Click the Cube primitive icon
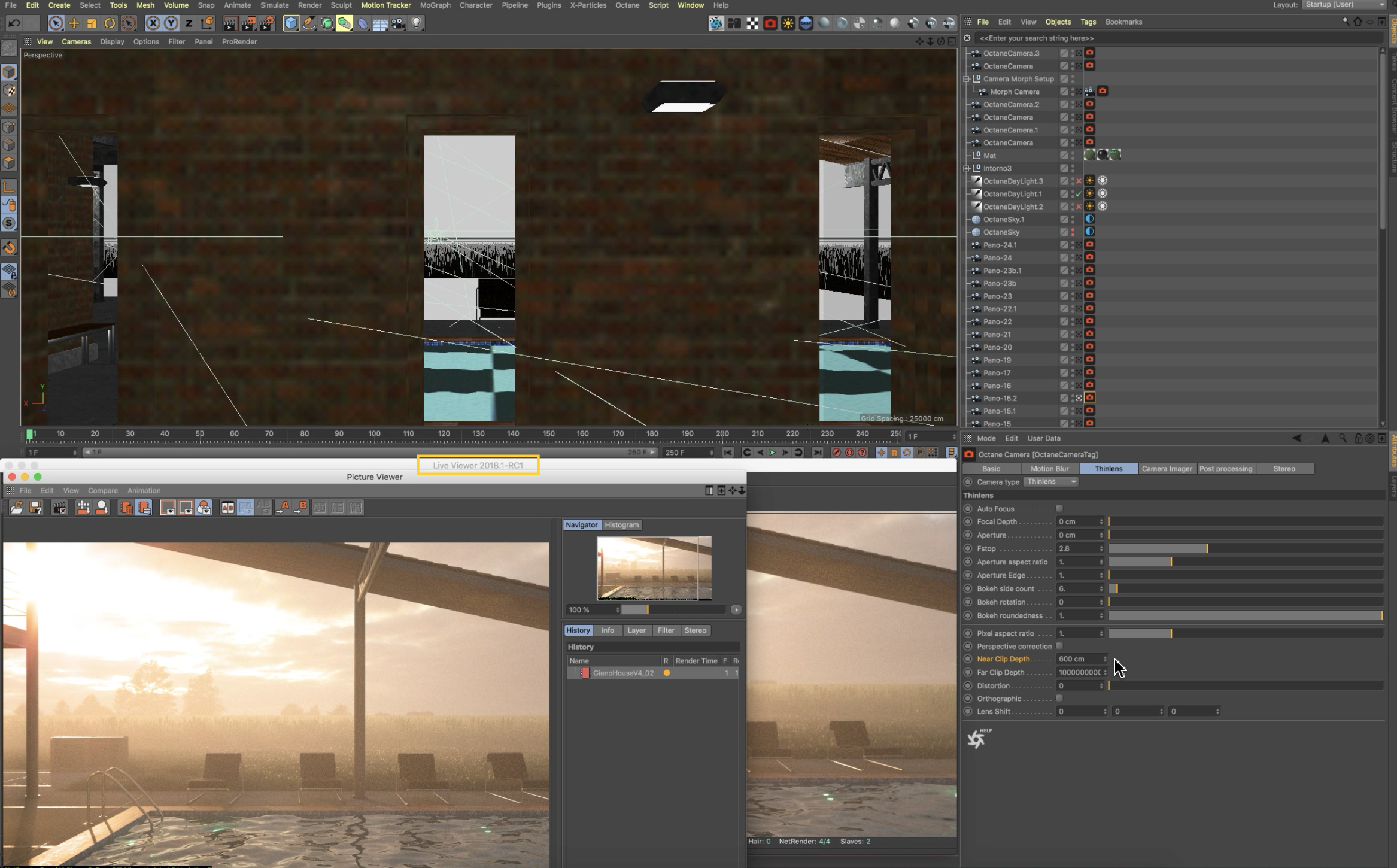Screen dimensions: 1397x868 [x=291, y=23]
